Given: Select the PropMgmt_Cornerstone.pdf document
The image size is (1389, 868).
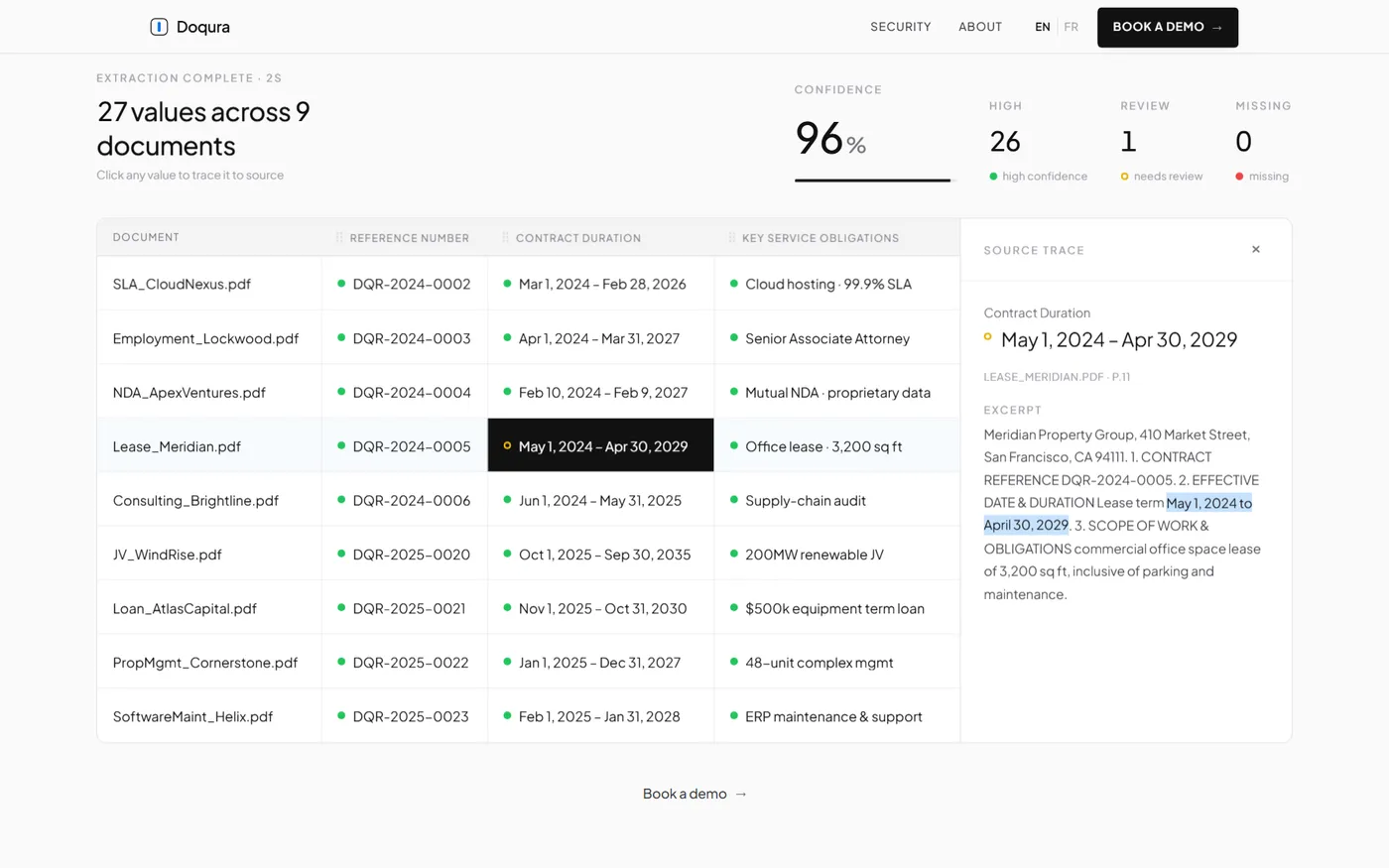Looking at the screenshot, I should (x=205, y=663).
